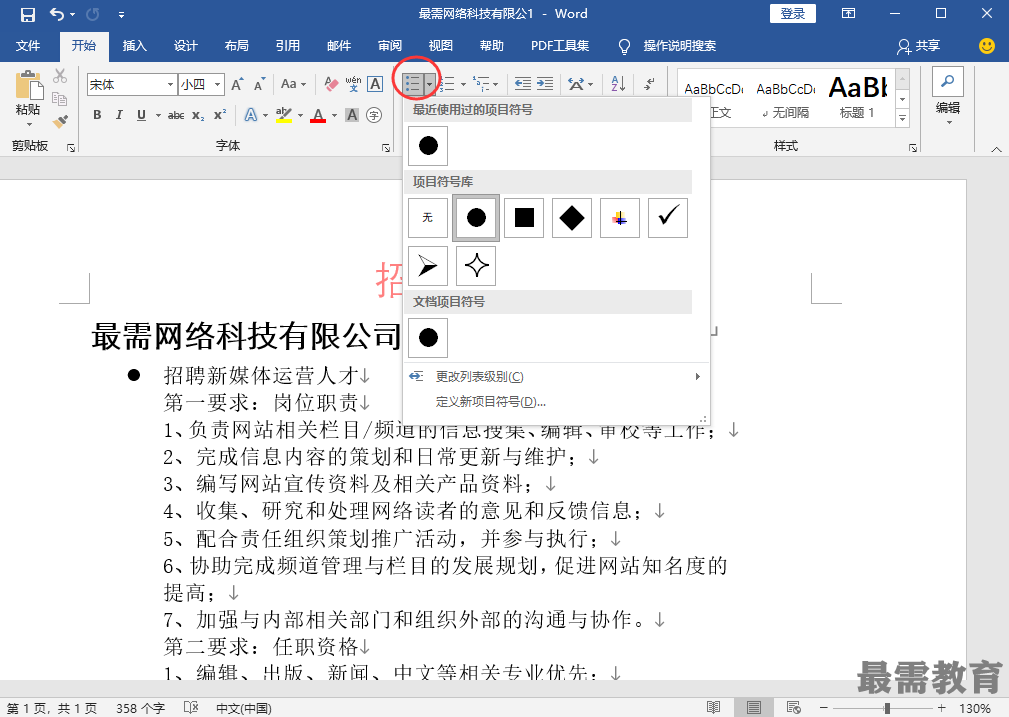Click the increase indent icon
Screen dimensions: 1009x717
(x=545, y=84)
